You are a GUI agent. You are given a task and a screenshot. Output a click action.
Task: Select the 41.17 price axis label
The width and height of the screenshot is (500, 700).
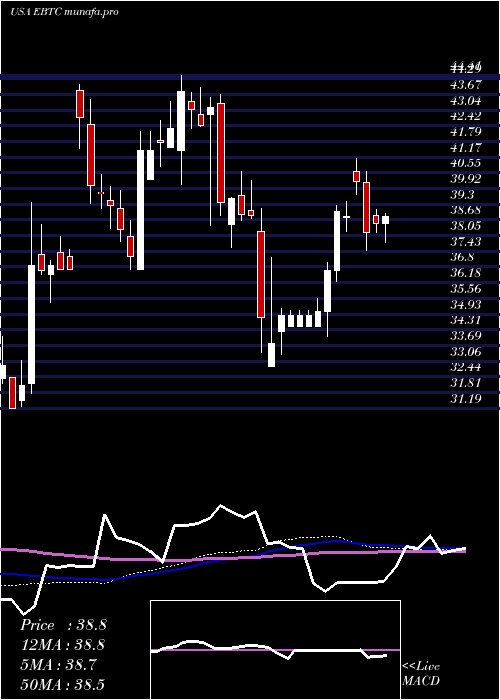[466, 147]
